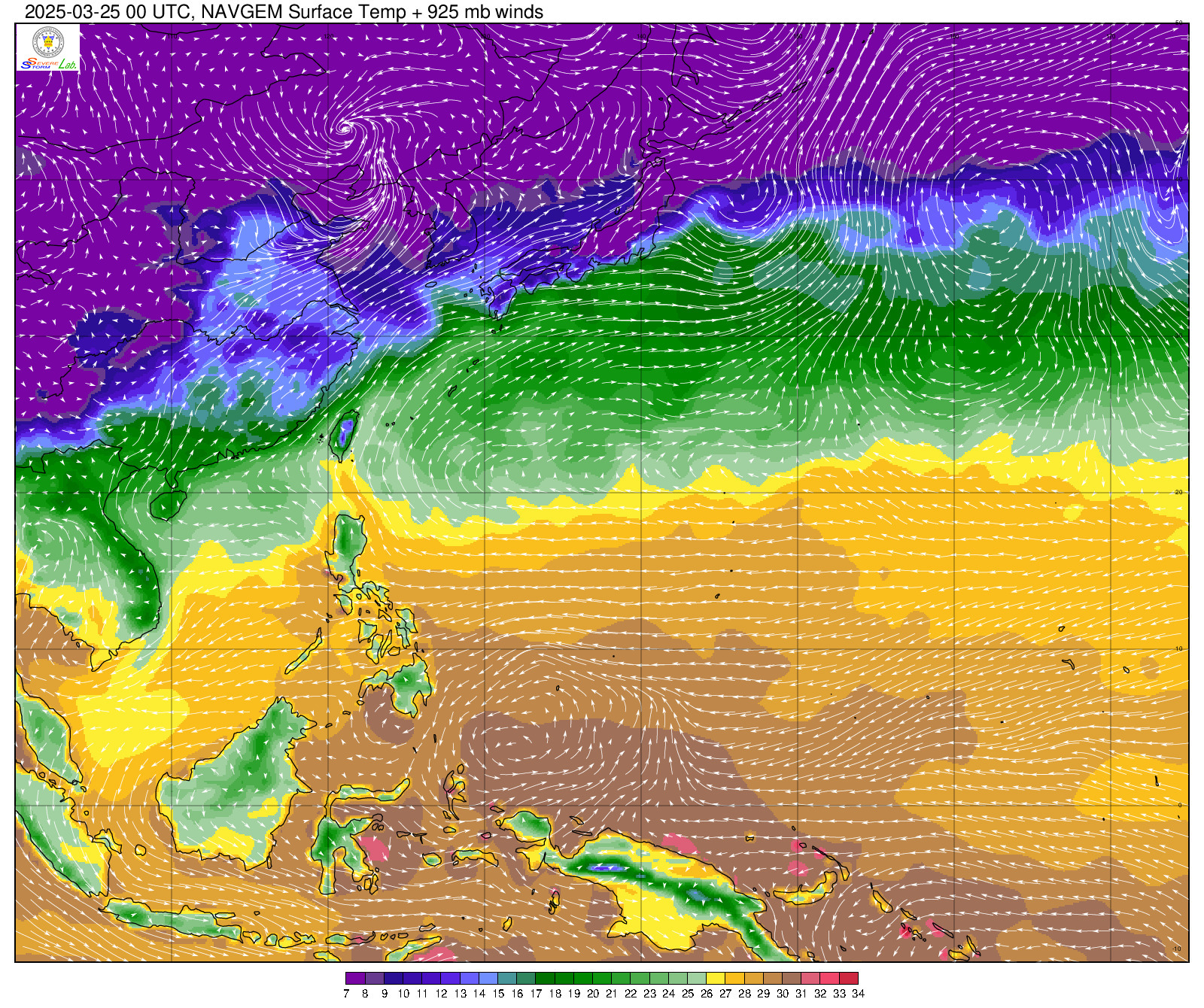1204x1008 pixels.
Task: Click the university seal emblem logo
Action: coord(48,42)
